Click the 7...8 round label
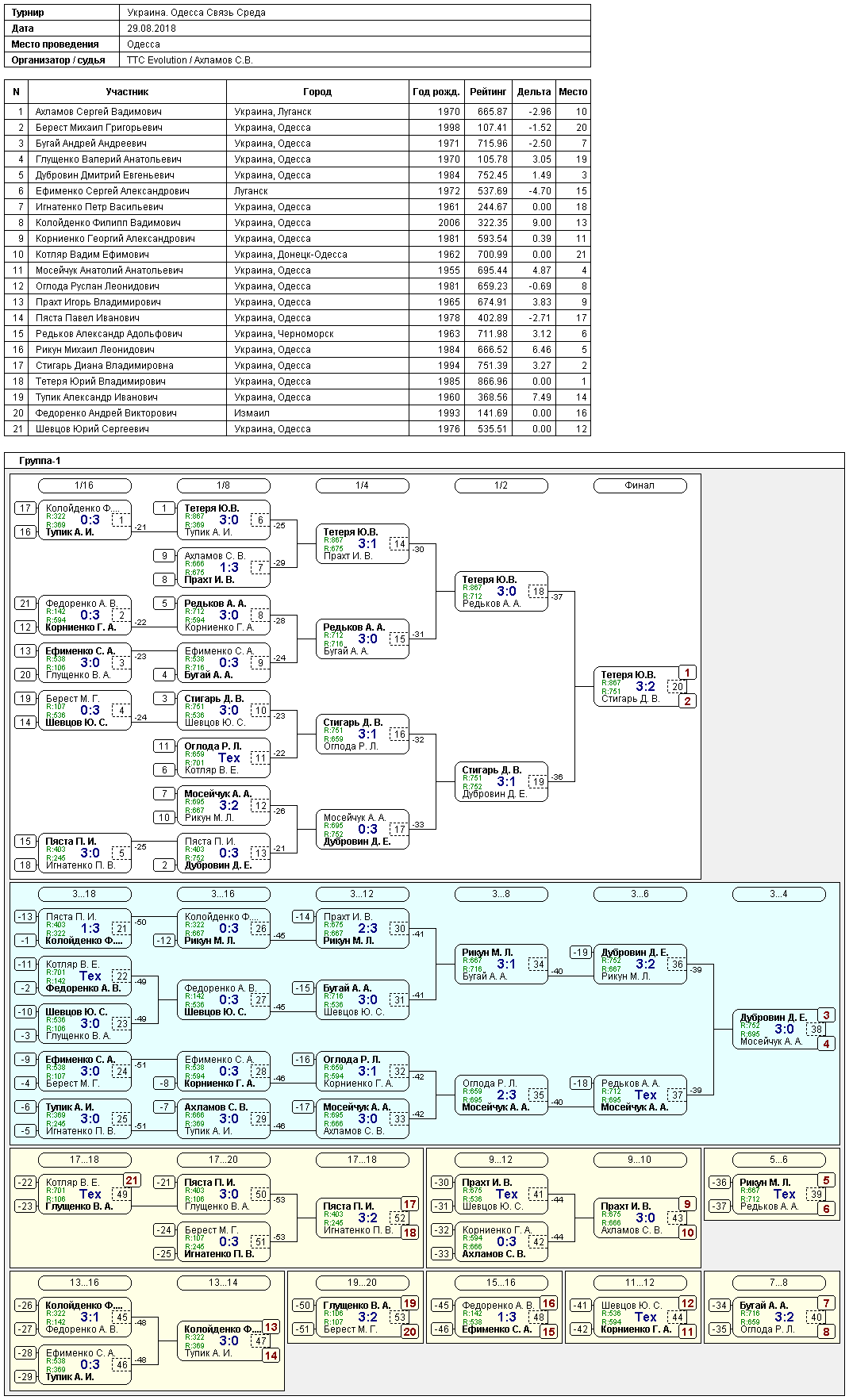The width and height of the screenshot is (849, 1400). click(x=778, y=1283)
